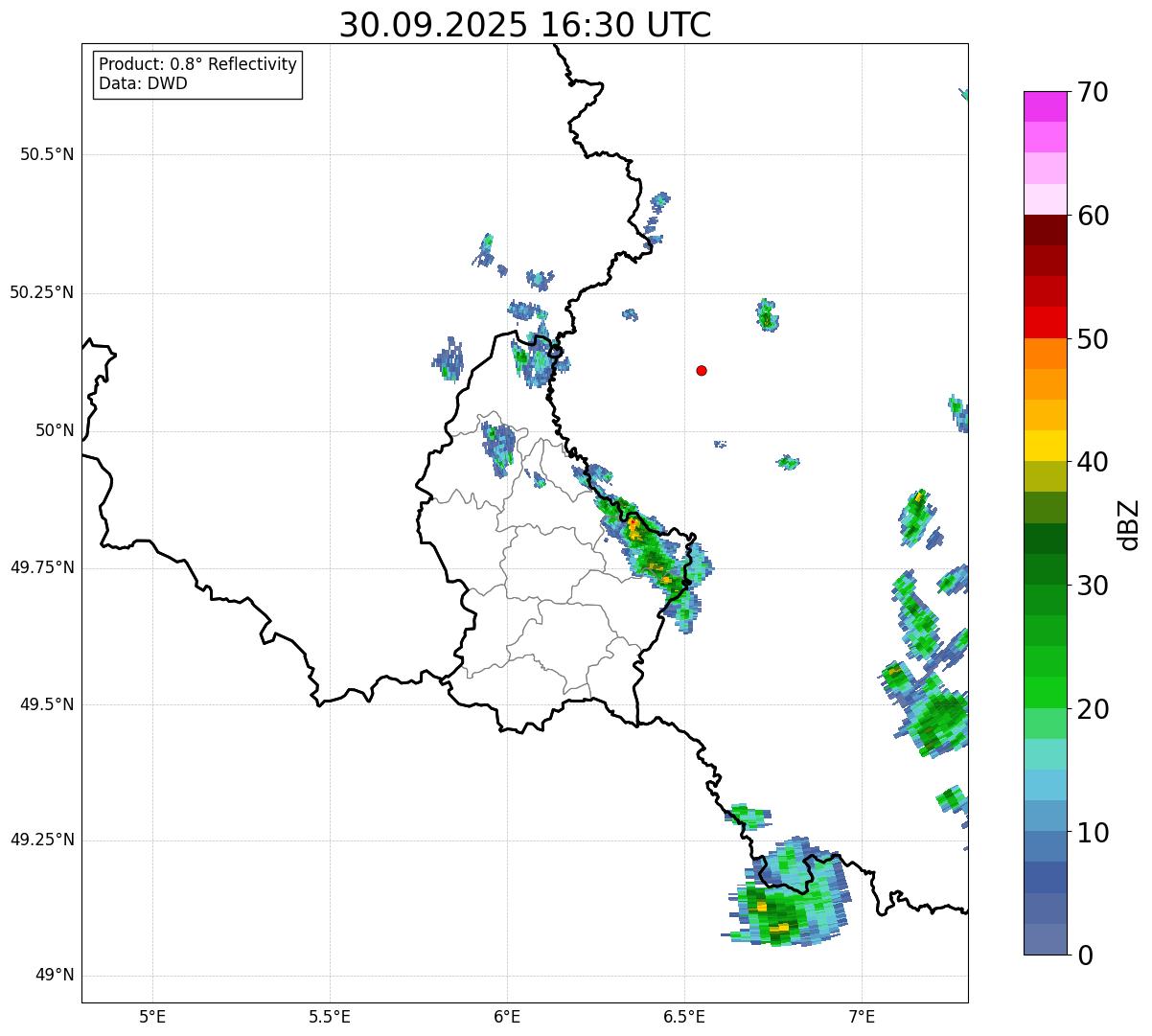The height and width of the screenshot is (1036, 1152).
Task: Click the bright magenta top colorbar segment
Action: (1046, 106)
